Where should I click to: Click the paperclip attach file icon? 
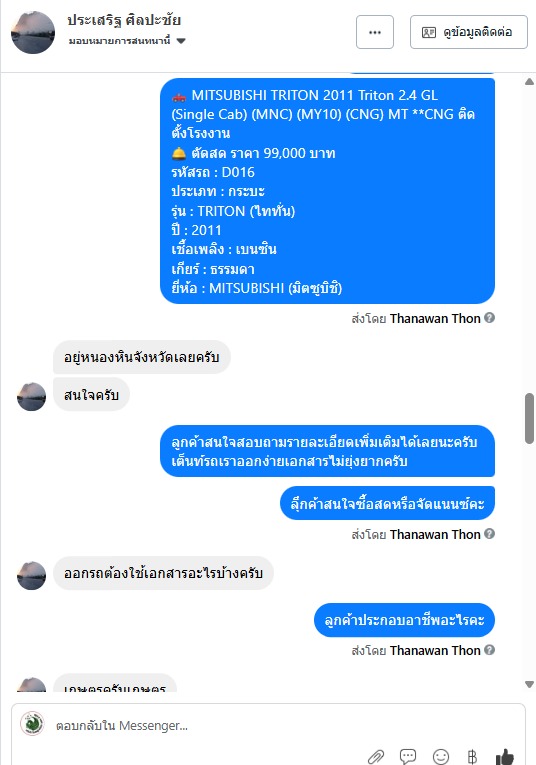click(x=376, y=757)
